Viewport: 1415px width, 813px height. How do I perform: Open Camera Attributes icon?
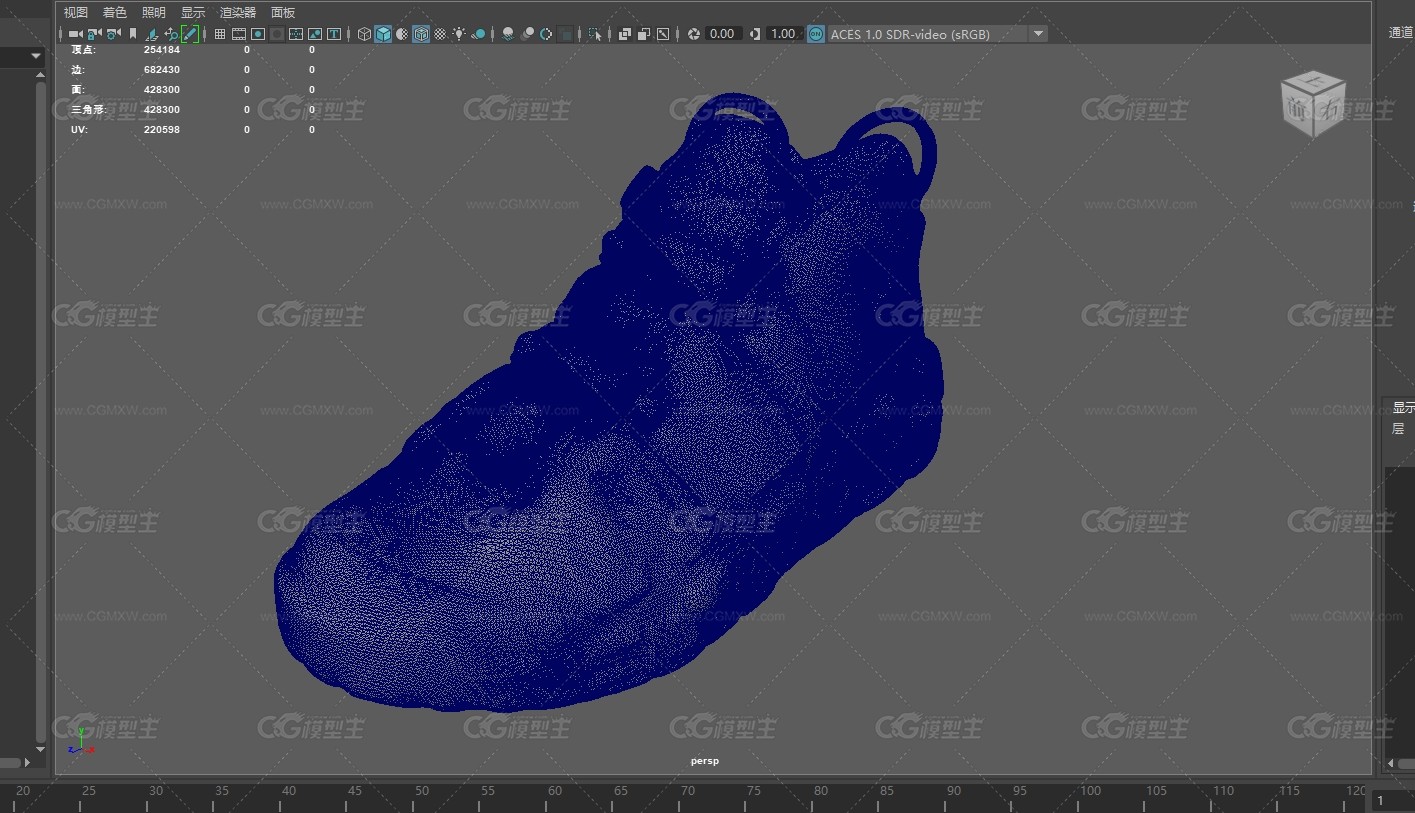(x=113, y=34)
